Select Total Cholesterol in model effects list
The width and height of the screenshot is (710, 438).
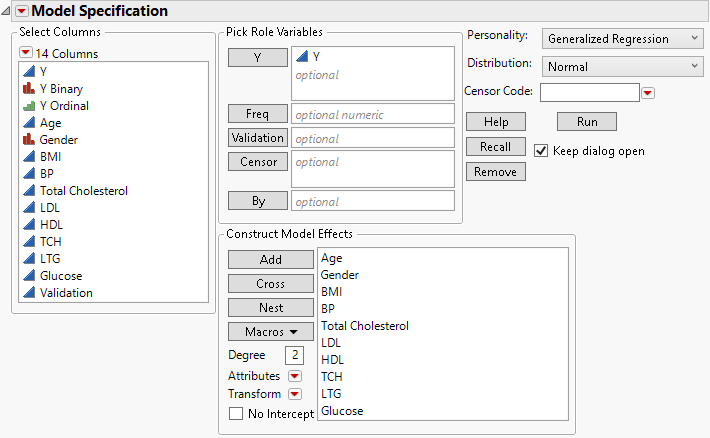coord(364,326)
